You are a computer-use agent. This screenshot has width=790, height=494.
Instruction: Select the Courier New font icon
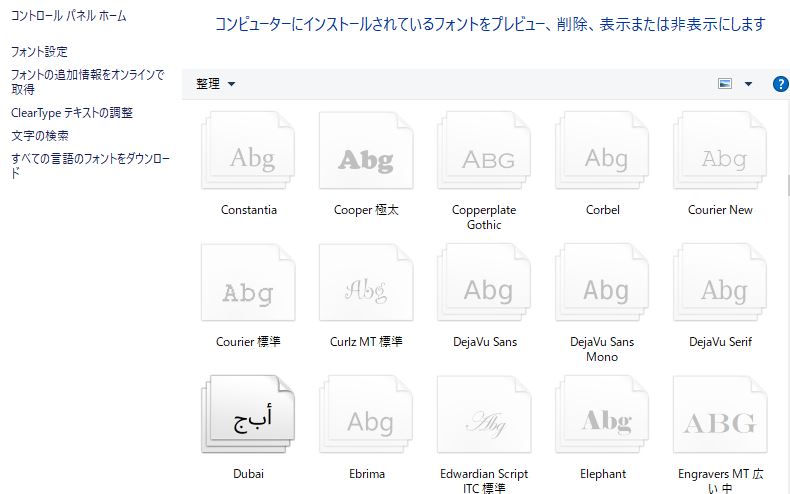tap(720, 151)
